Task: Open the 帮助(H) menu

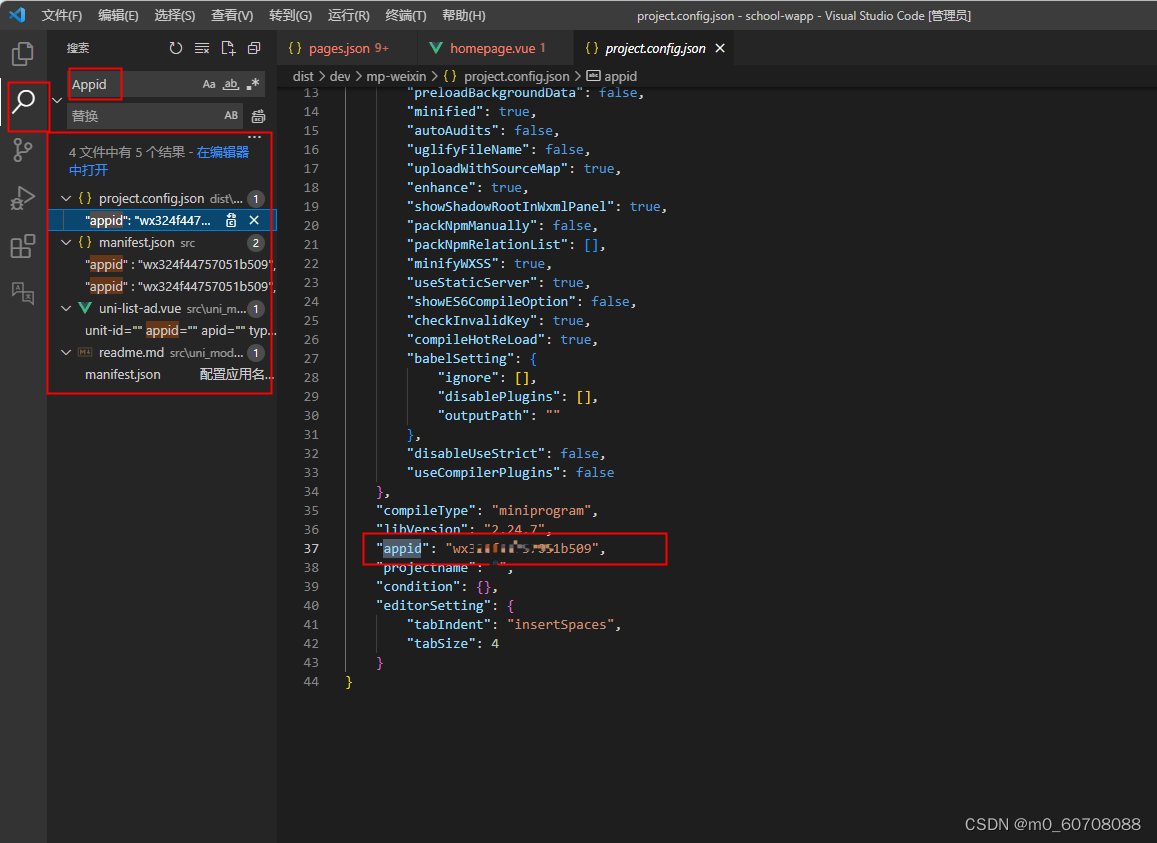Action: click(x=463, y=15)
